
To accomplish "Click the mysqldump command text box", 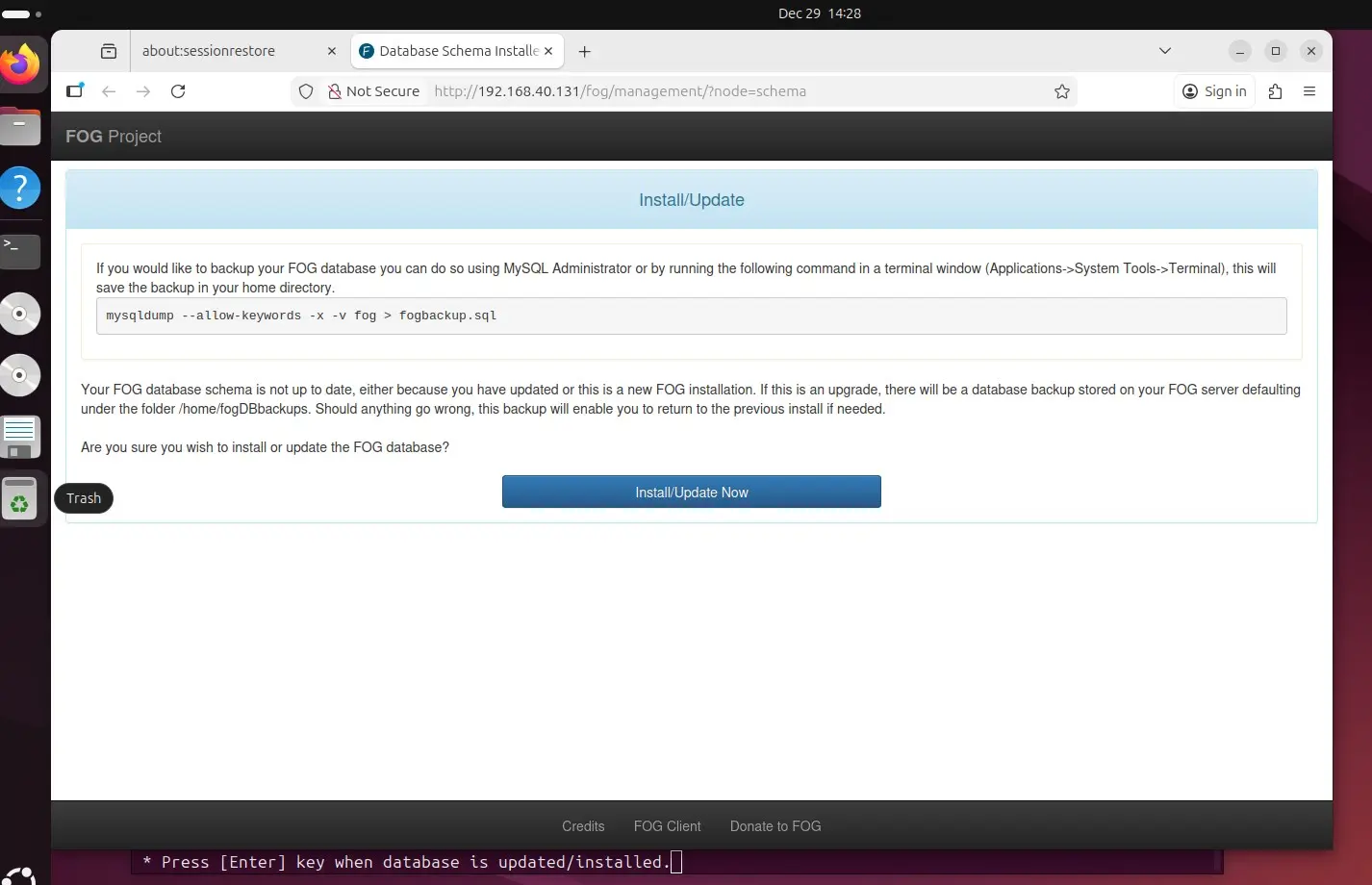I will 691,316.
